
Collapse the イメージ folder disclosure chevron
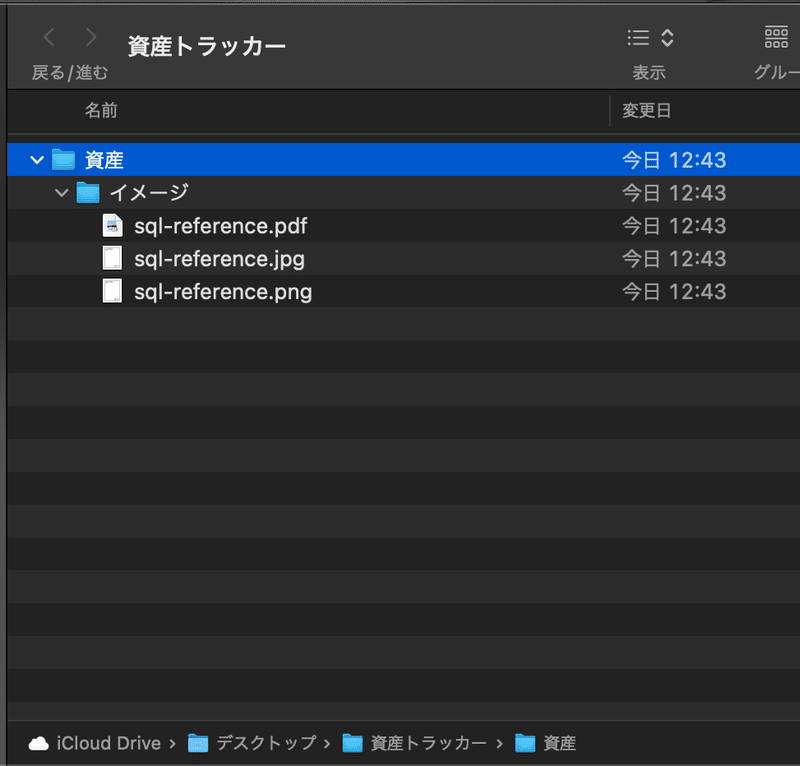point(62,193)
